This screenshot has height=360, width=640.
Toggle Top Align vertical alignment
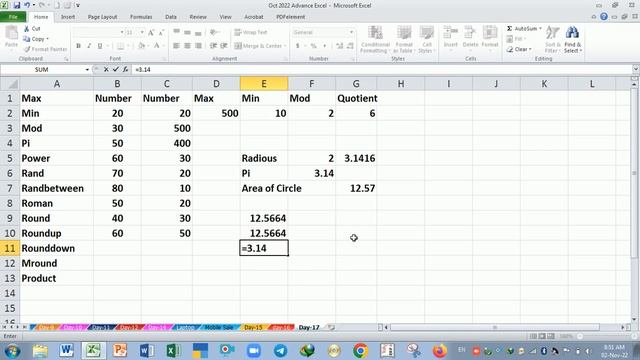point(176,32)
